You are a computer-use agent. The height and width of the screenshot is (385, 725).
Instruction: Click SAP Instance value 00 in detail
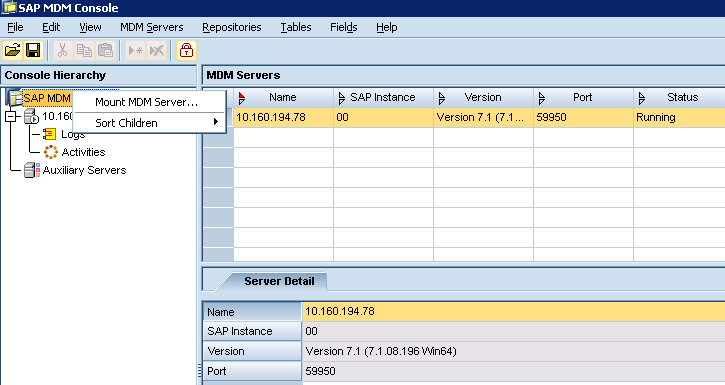513,331
